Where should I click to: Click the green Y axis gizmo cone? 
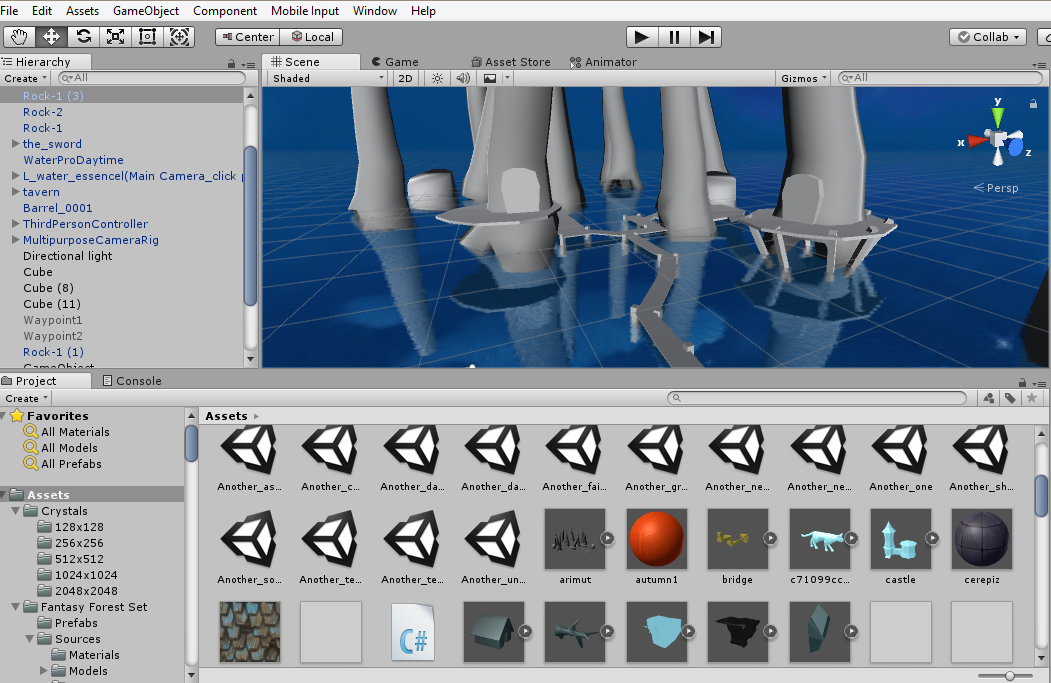tap(998, 118)
